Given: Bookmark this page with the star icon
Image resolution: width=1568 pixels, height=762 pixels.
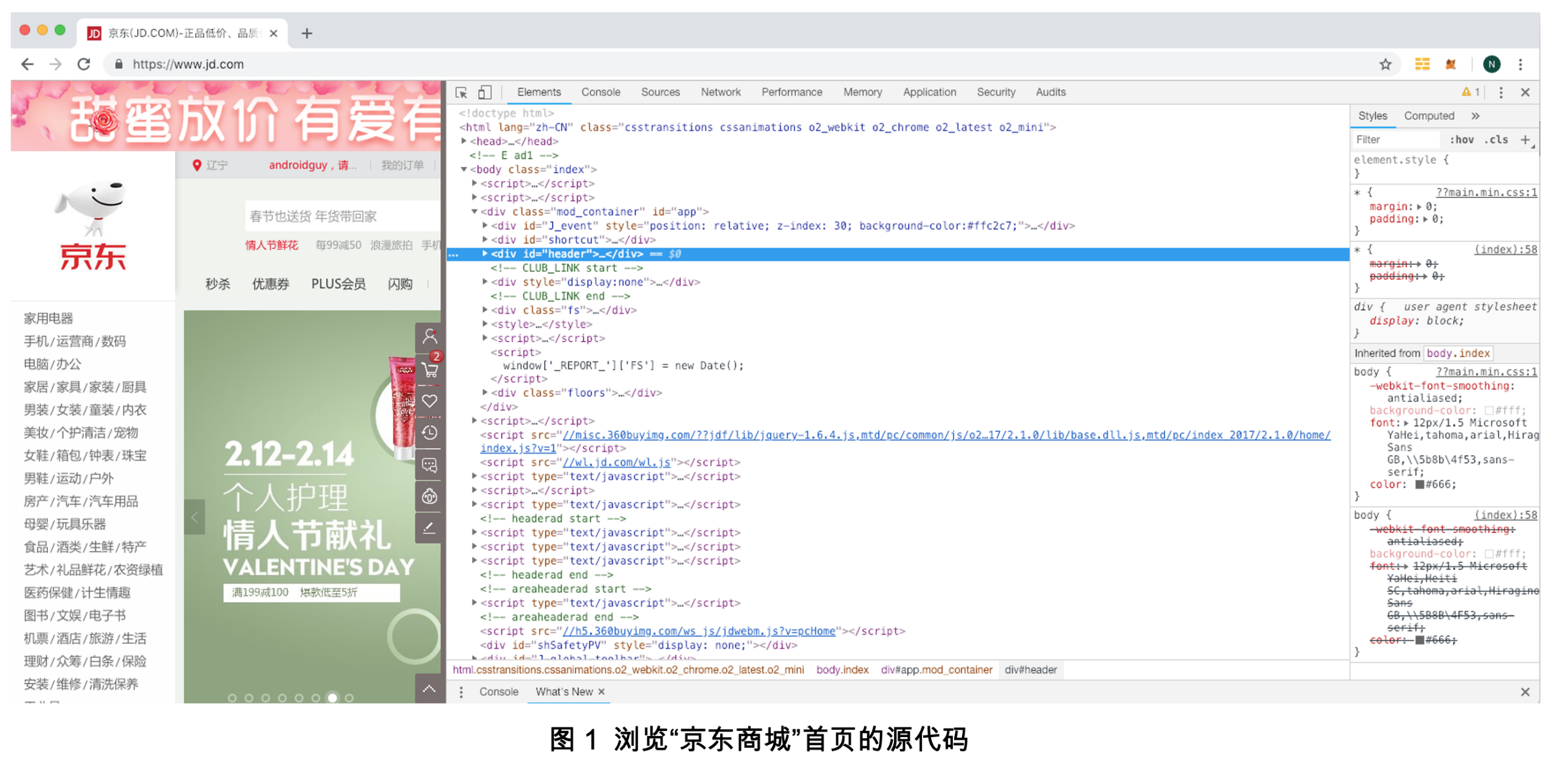Looking at the screenshot, I should (1386, 64).
